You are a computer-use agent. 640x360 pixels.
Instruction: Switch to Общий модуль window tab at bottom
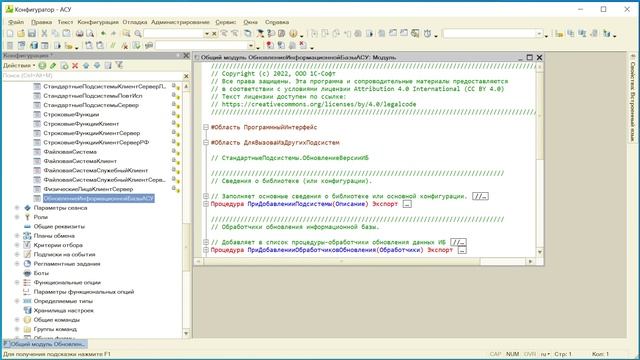(44, 344)
